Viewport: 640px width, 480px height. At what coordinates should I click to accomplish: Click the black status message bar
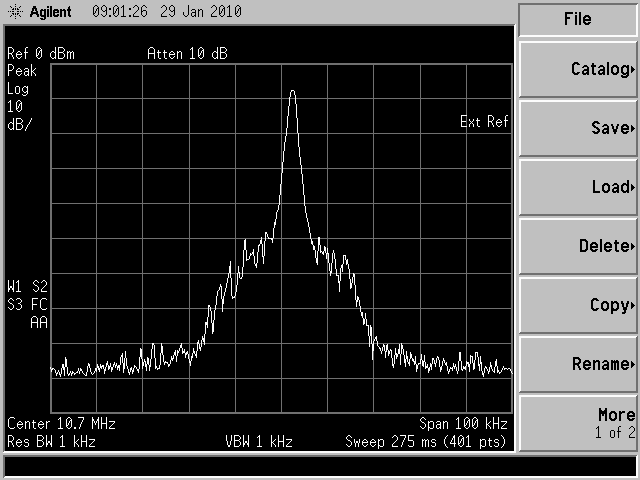coord(320,467)
